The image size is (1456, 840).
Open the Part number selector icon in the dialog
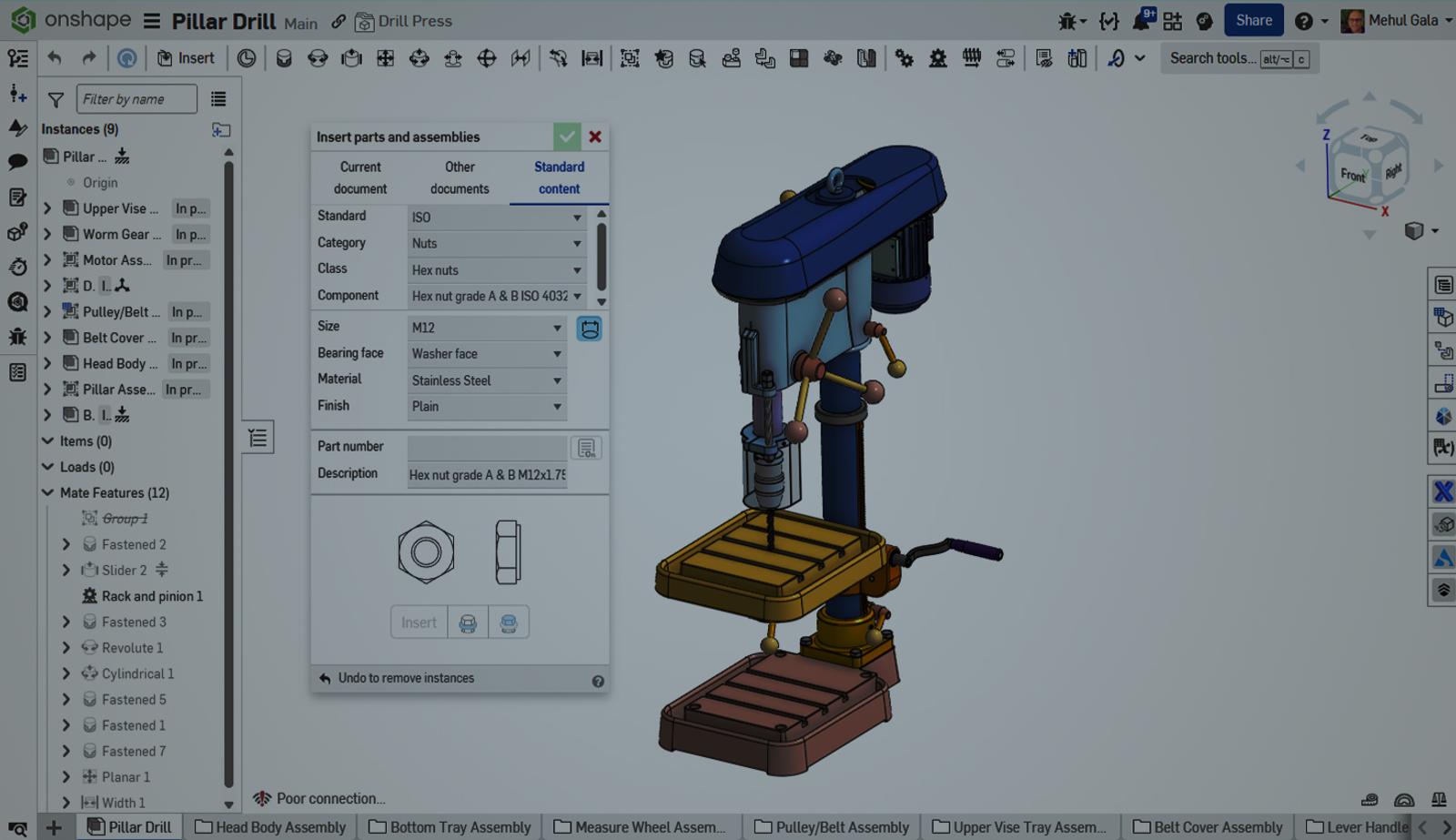pos(587,447)
